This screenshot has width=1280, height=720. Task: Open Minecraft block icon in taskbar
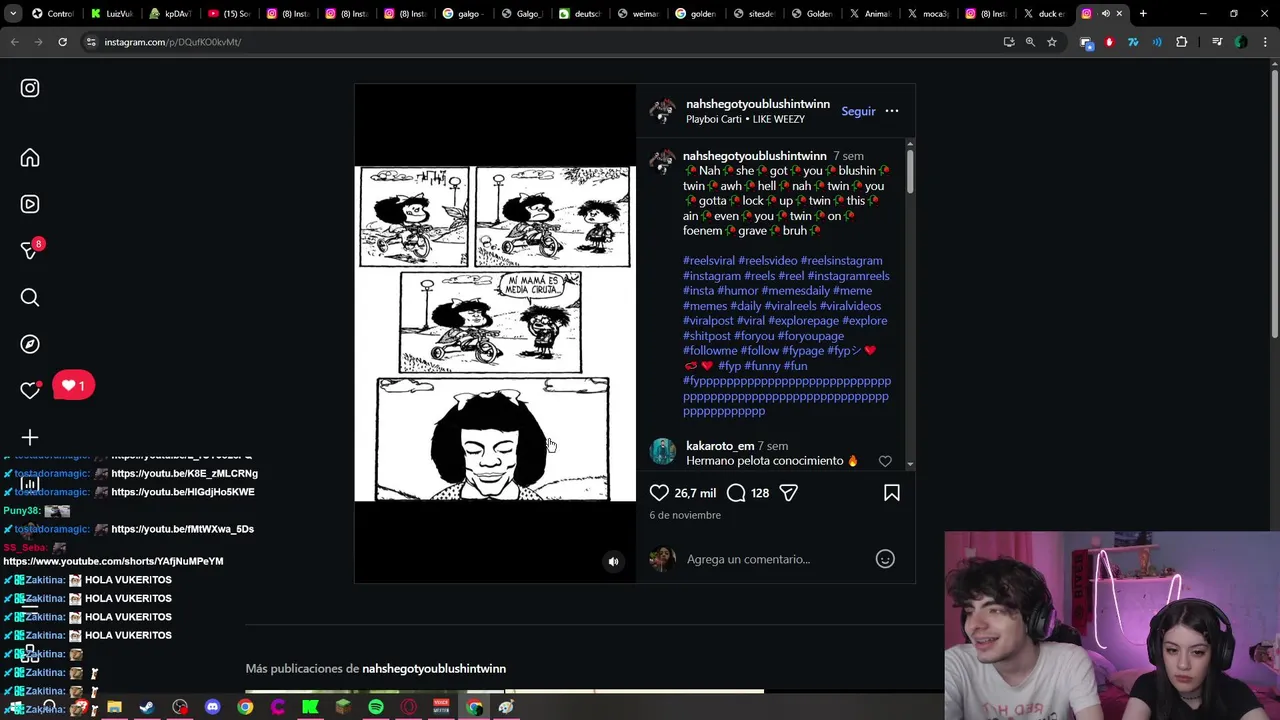343,707
